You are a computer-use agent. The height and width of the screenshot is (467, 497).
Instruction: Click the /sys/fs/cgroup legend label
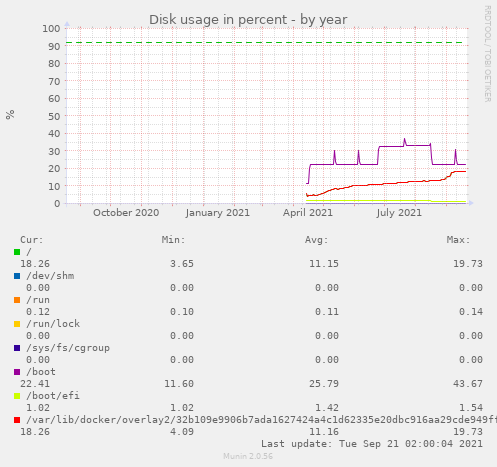click(68, 348)
